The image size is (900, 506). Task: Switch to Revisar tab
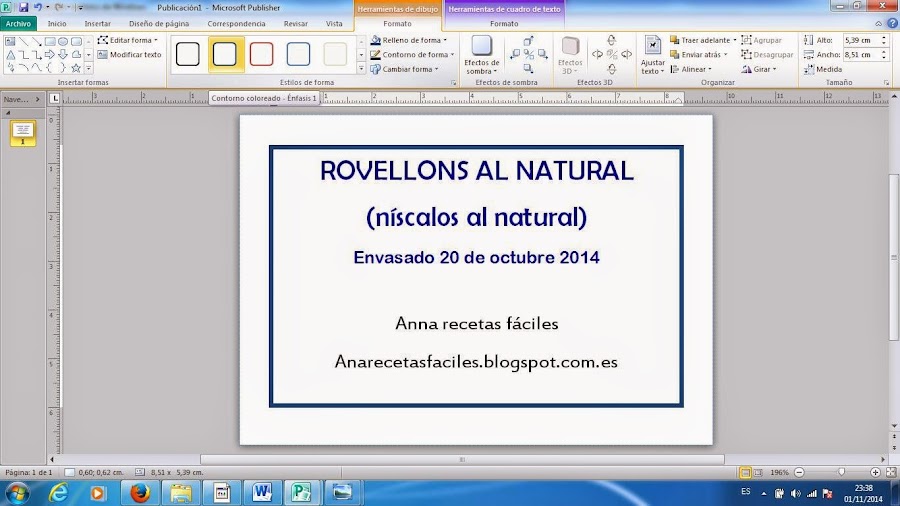tap(296, 24)
